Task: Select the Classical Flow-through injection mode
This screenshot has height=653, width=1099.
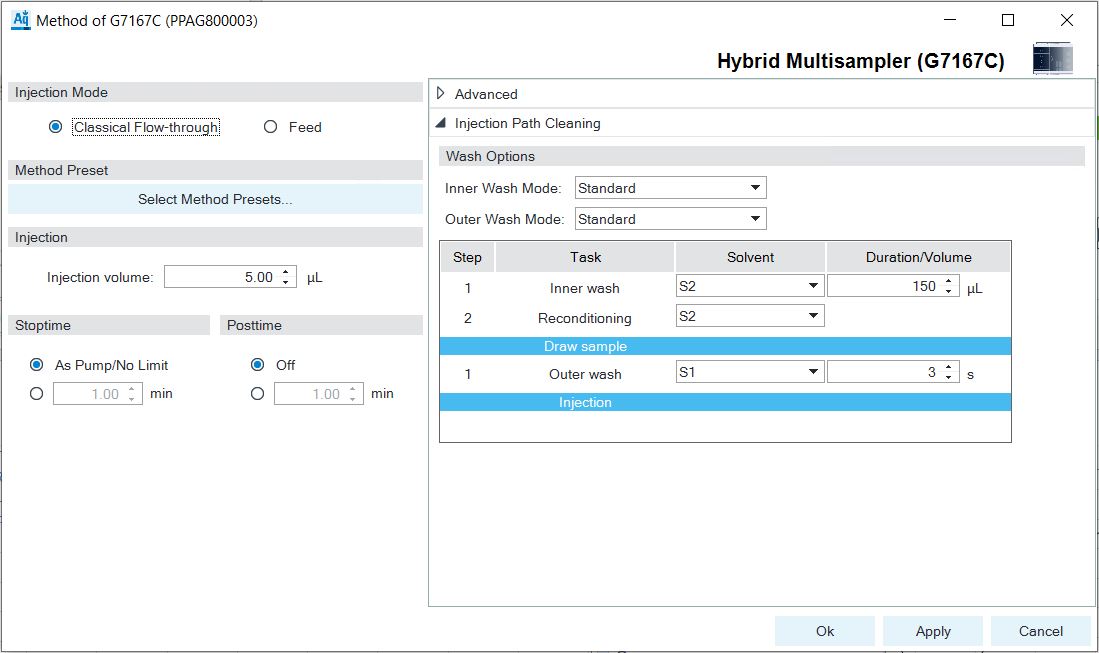Action: tap(56, 127)
